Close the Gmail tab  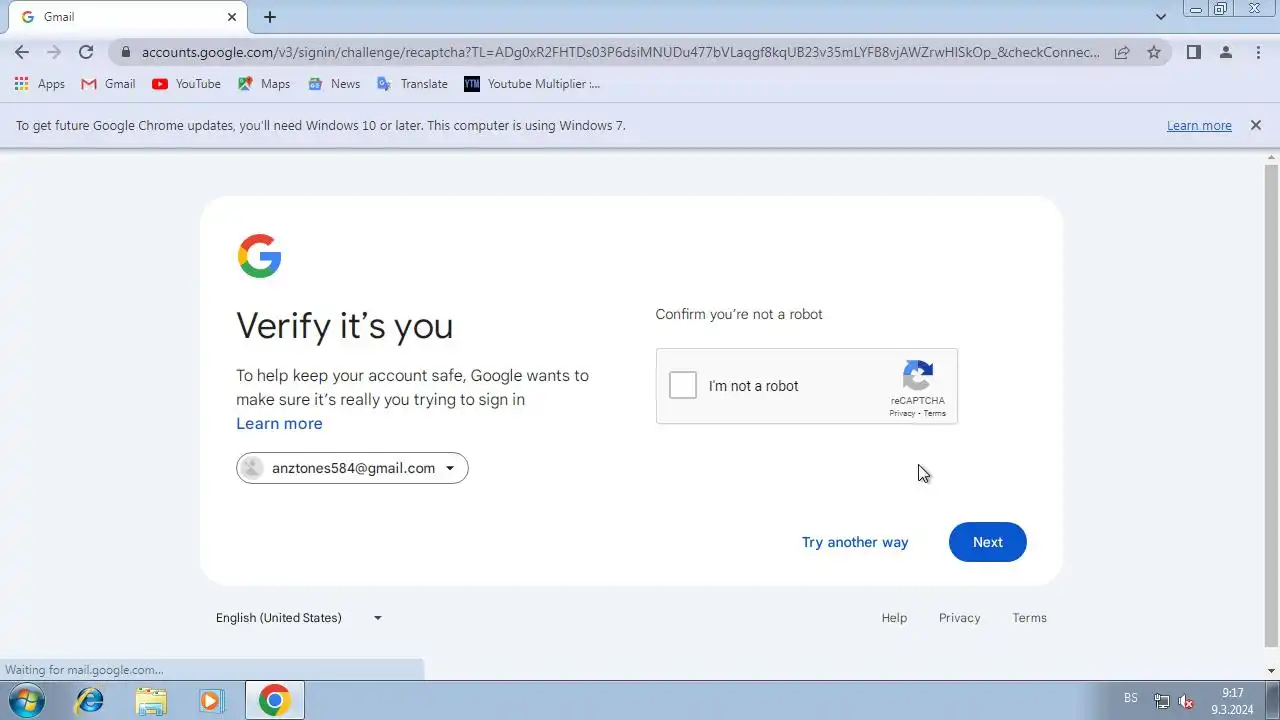(x=232, y=17)
